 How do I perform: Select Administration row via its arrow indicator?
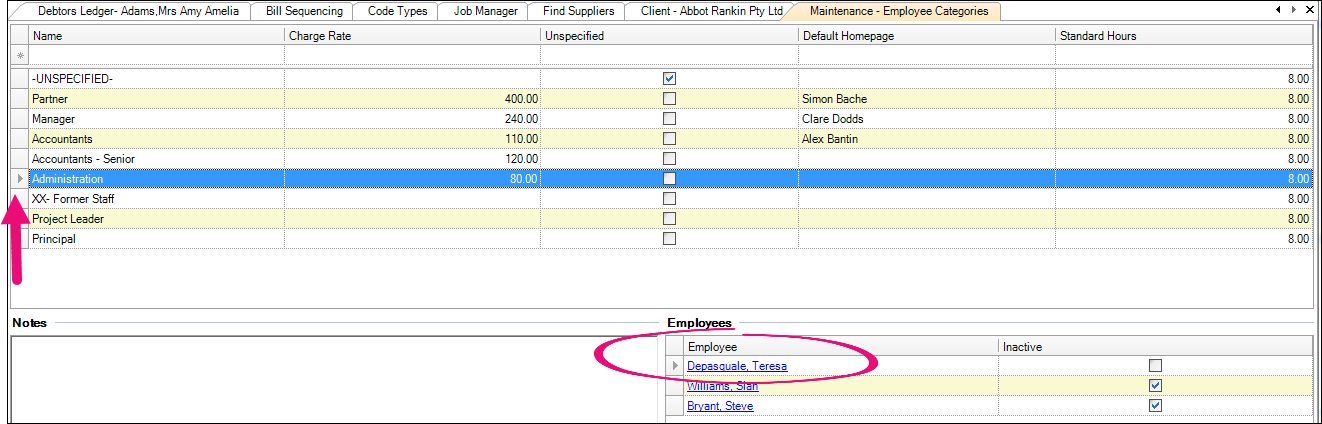click(x=19, y=179)
